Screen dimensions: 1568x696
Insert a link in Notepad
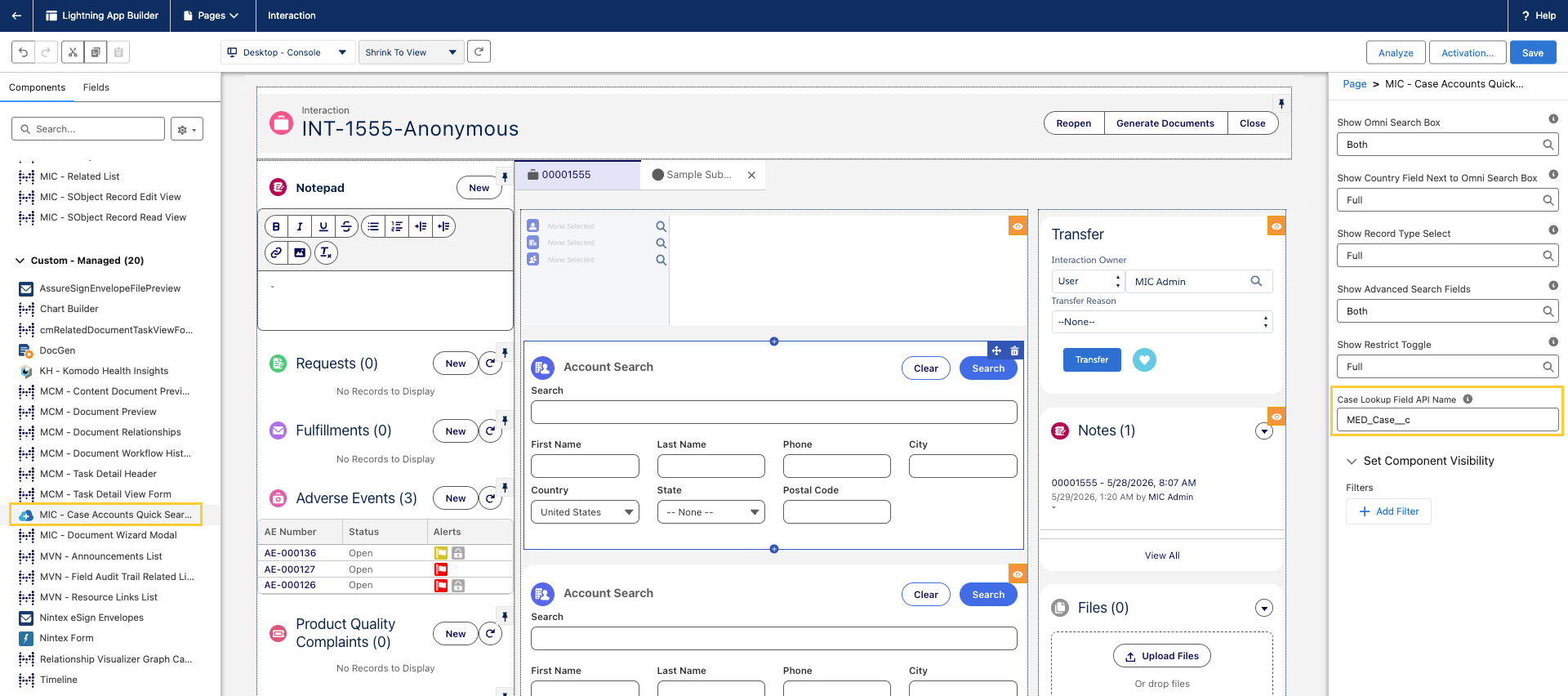[x=277, y=252]
